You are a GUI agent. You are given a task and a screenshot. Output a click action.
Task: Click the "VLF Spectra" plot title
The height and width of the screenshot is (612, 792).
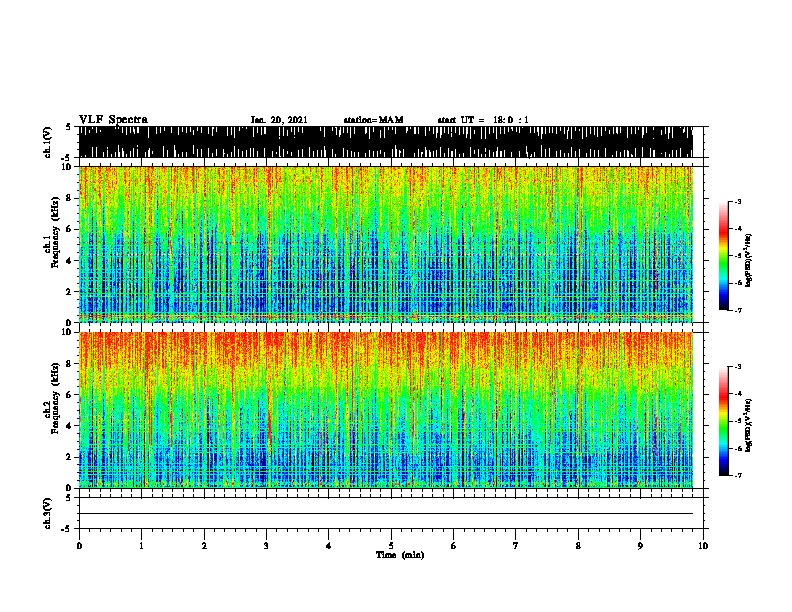(x=113, y=119)
